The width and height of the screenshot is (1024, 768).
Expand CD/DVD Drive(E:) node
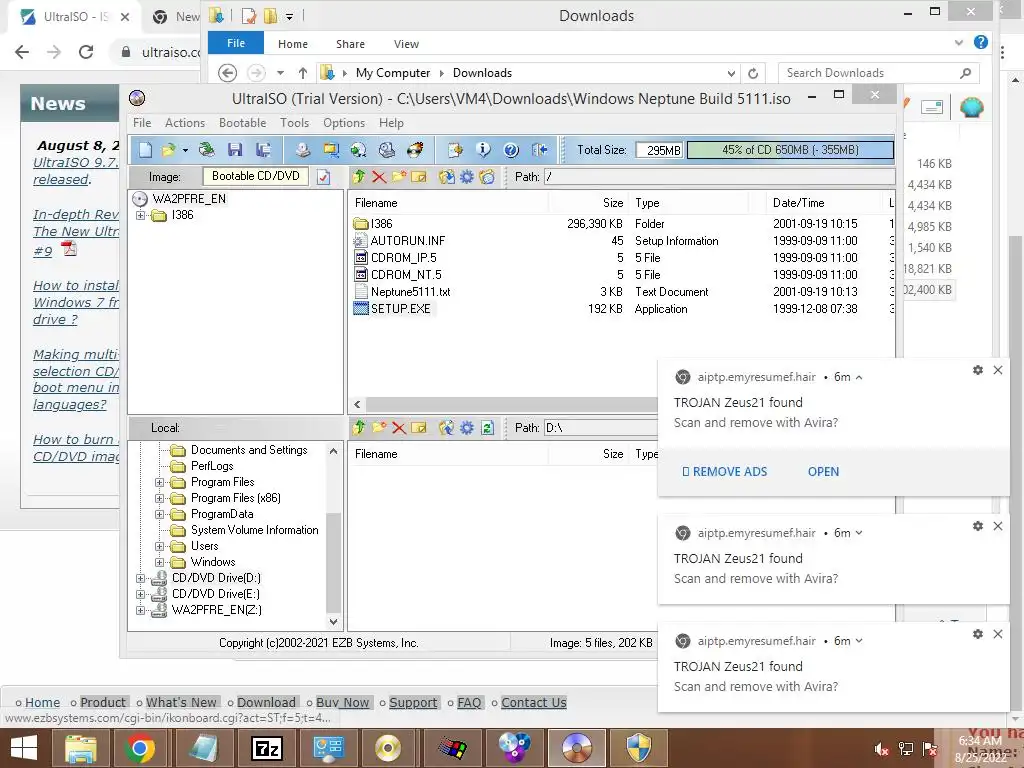coord(140,594)
